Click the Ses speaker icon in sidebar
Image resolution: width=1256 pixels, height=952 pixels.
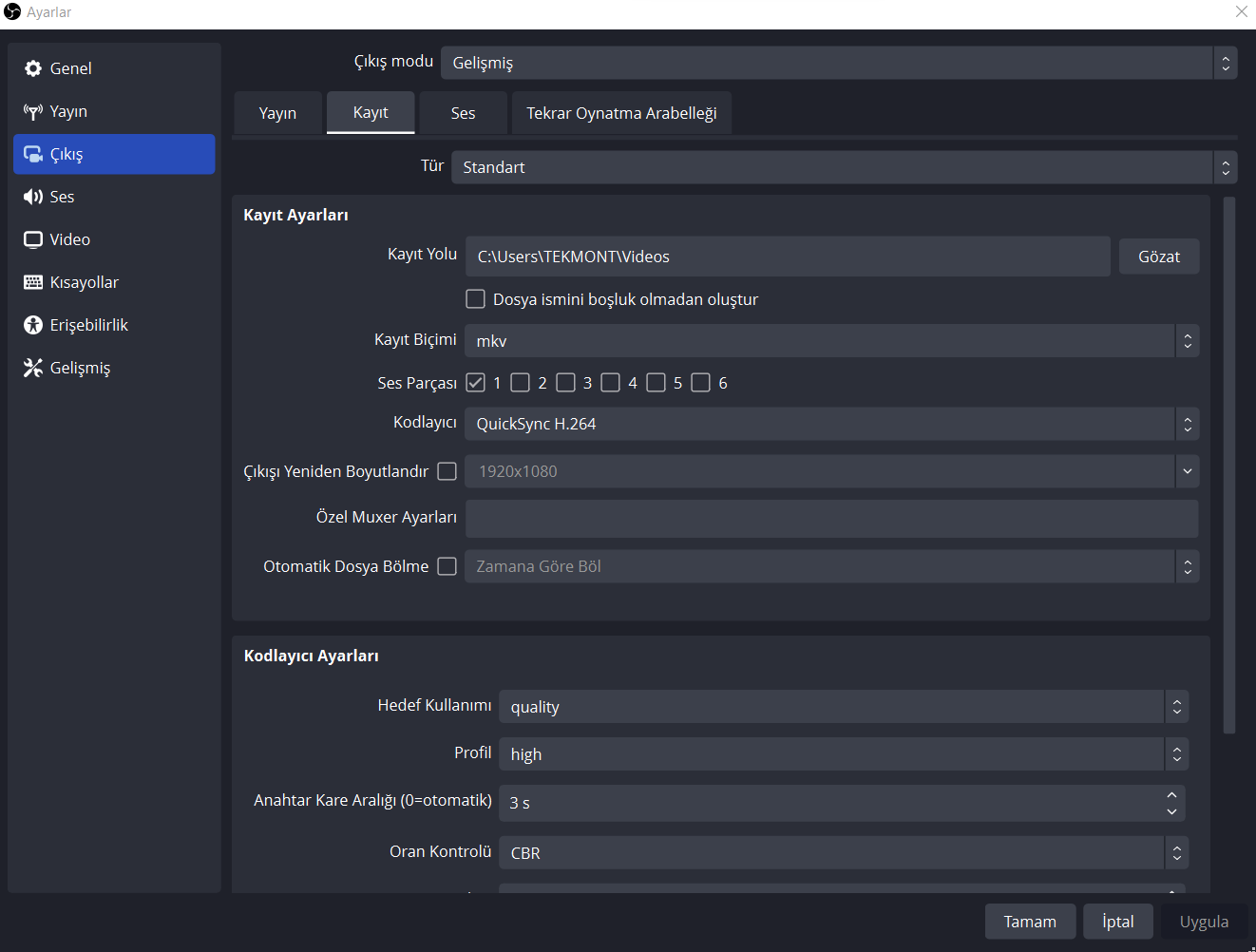[x=33, y=197]
